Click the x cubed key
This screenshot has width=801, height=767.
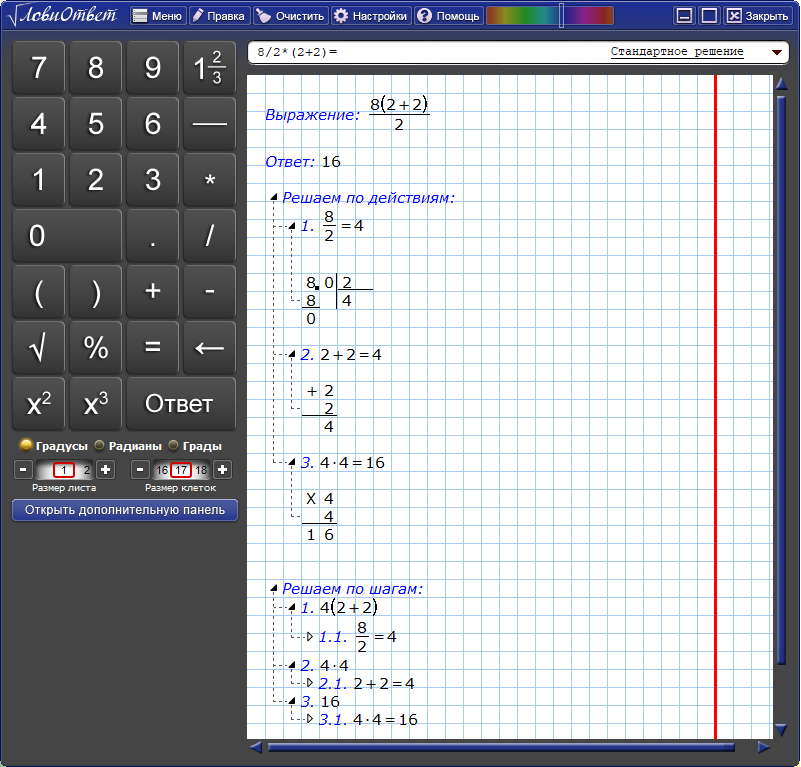[x=96, y=403]
